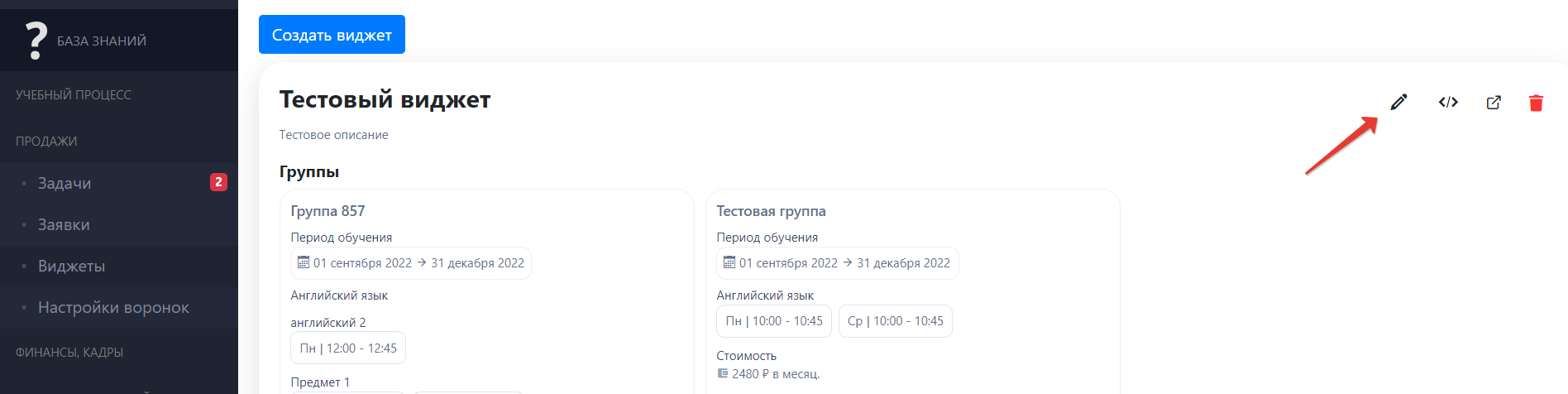The image size is (1568, 394).
Task: Select Ср | 10:00 - 10:45 time slot
Action: [x=896, y=321]
